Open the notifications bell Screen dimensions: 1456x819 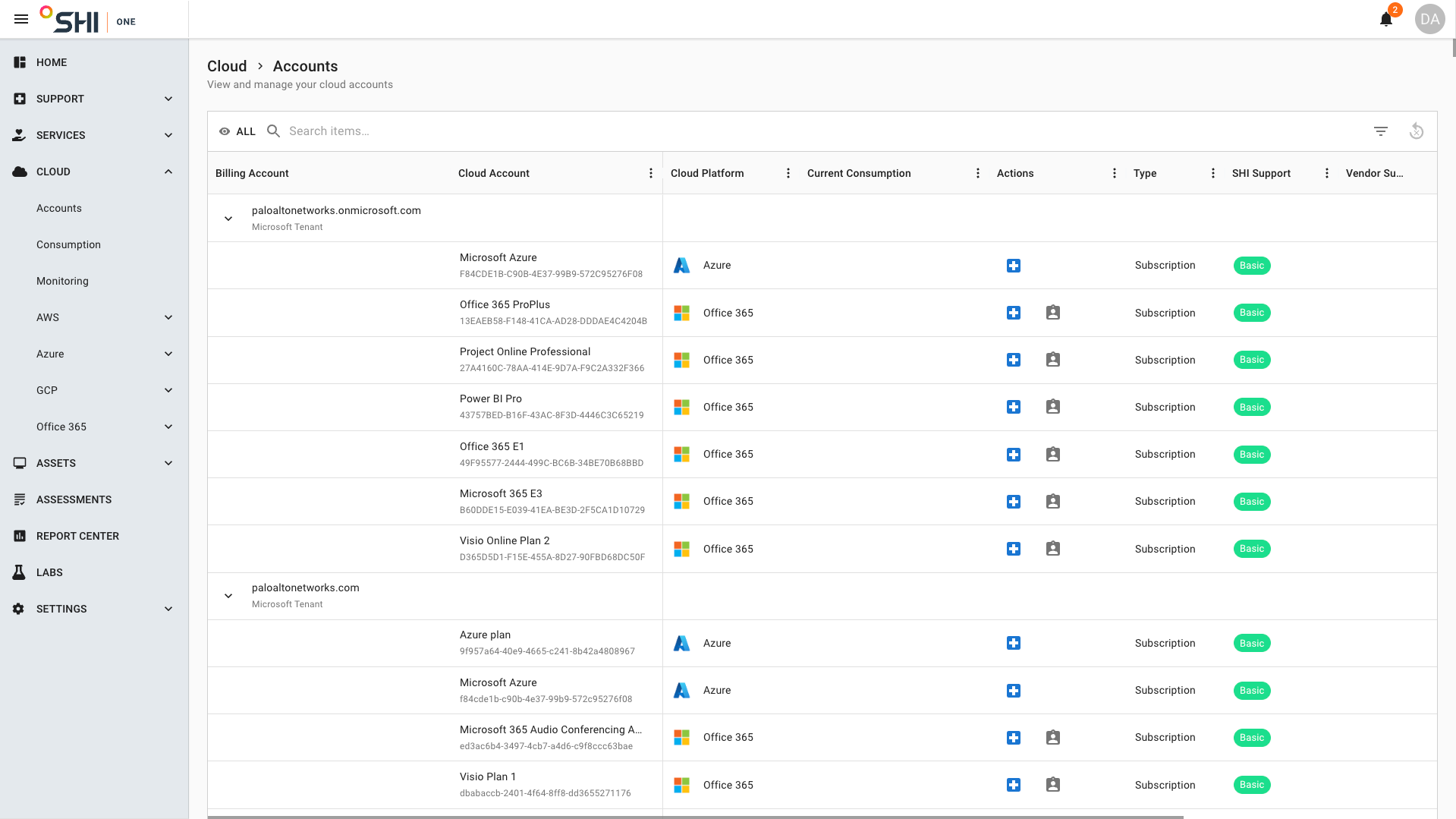click(1385, 20)
